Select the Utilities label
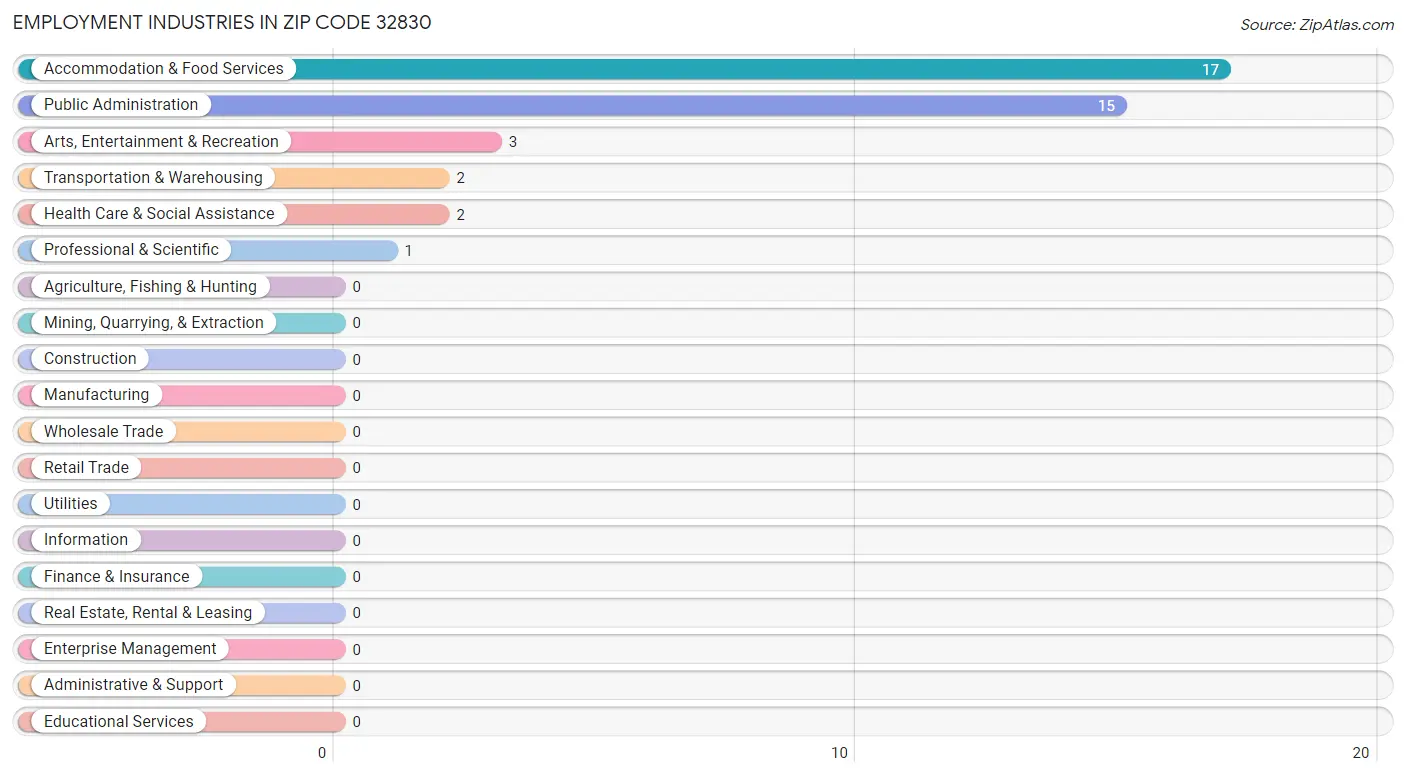This screenshot has width=1406, height=776. 71,504
